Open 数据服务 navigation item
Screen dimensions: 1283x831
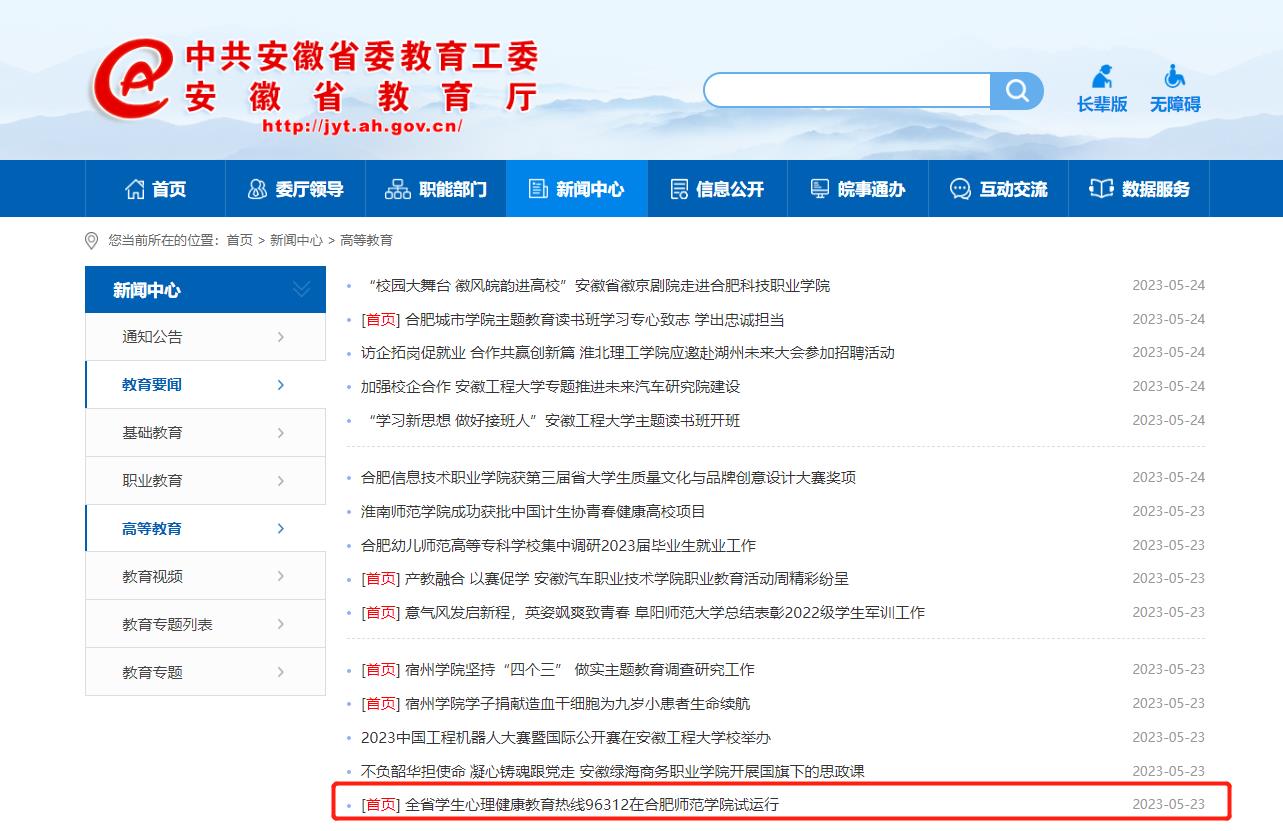tap(1139, 189)
